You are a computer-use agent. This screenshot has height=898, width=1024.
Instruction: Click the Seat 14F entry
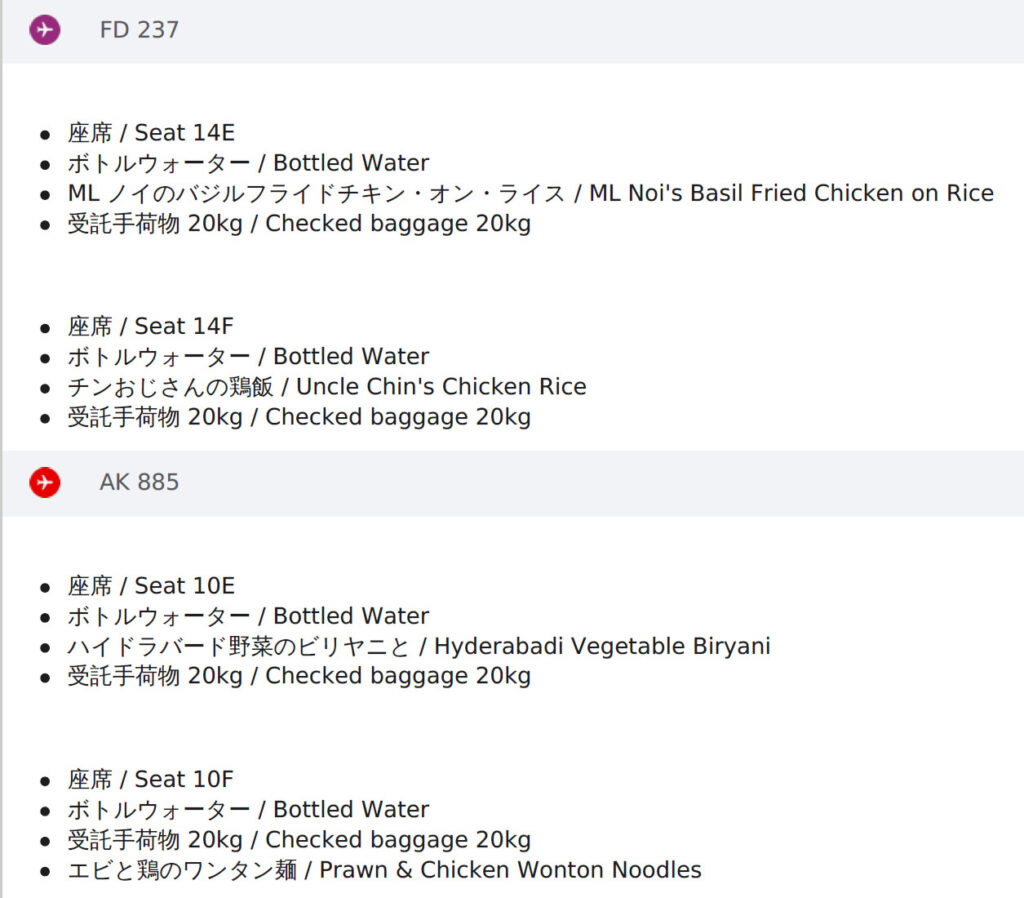150,326
